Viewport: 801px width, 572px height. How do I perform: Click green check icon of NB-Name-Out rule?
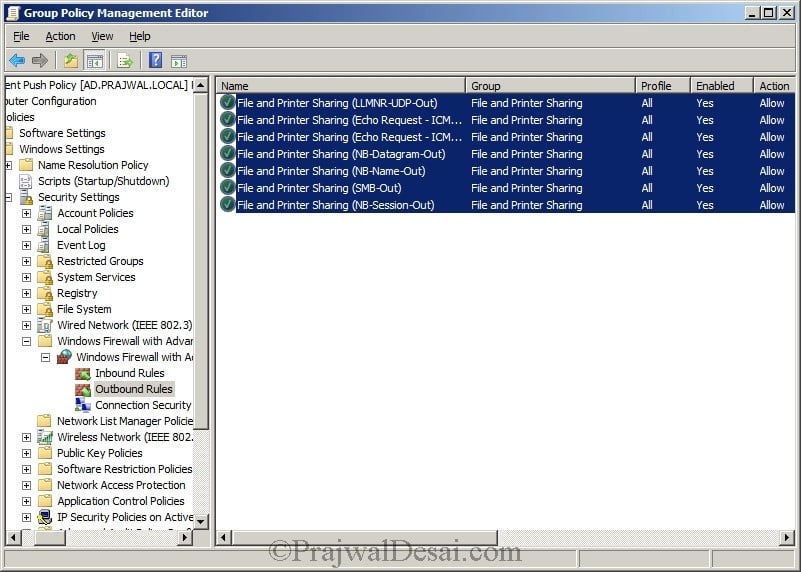pyautogui.click(x=227, y=171)
